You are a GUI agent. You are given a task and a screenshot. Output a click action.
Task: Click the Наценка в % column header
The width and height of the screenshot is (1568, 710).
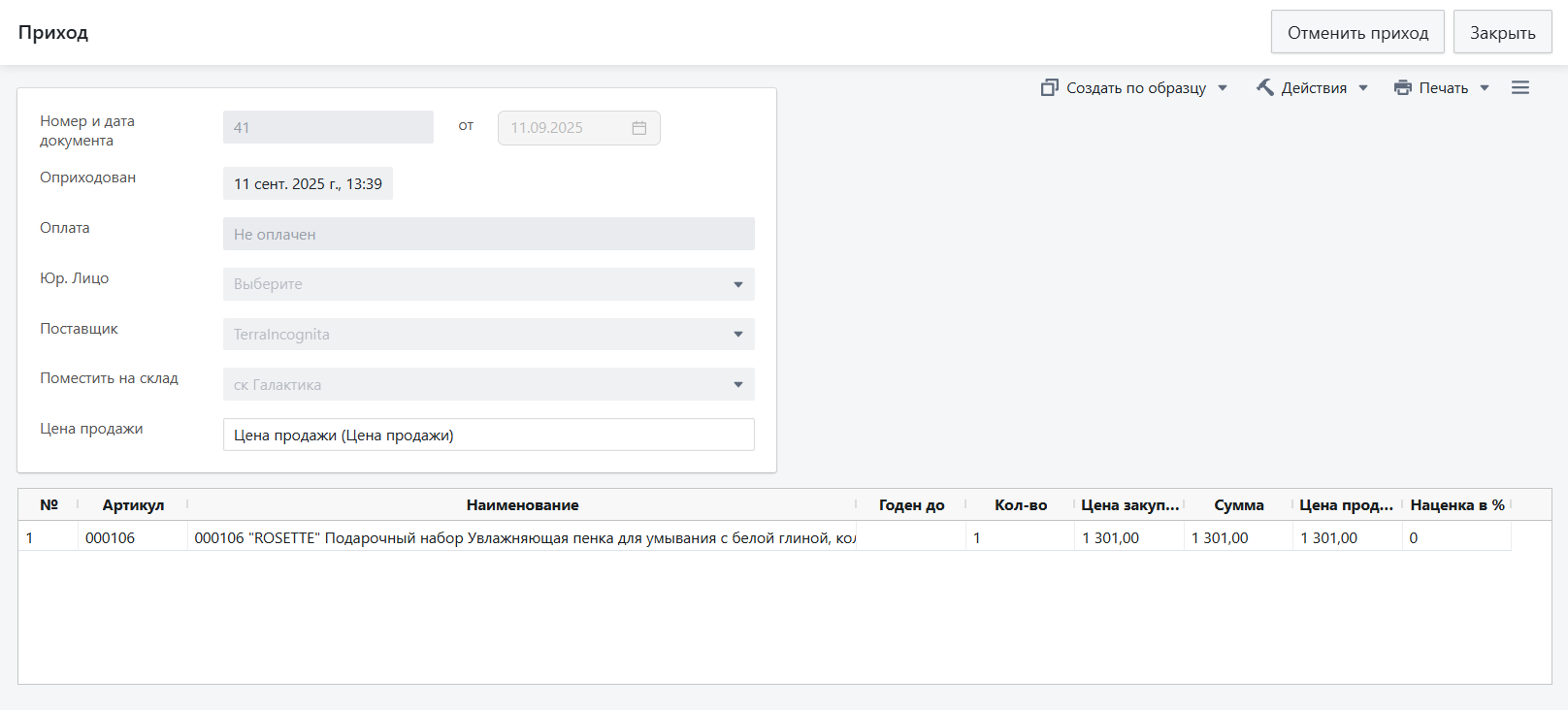click(1456, 505)
